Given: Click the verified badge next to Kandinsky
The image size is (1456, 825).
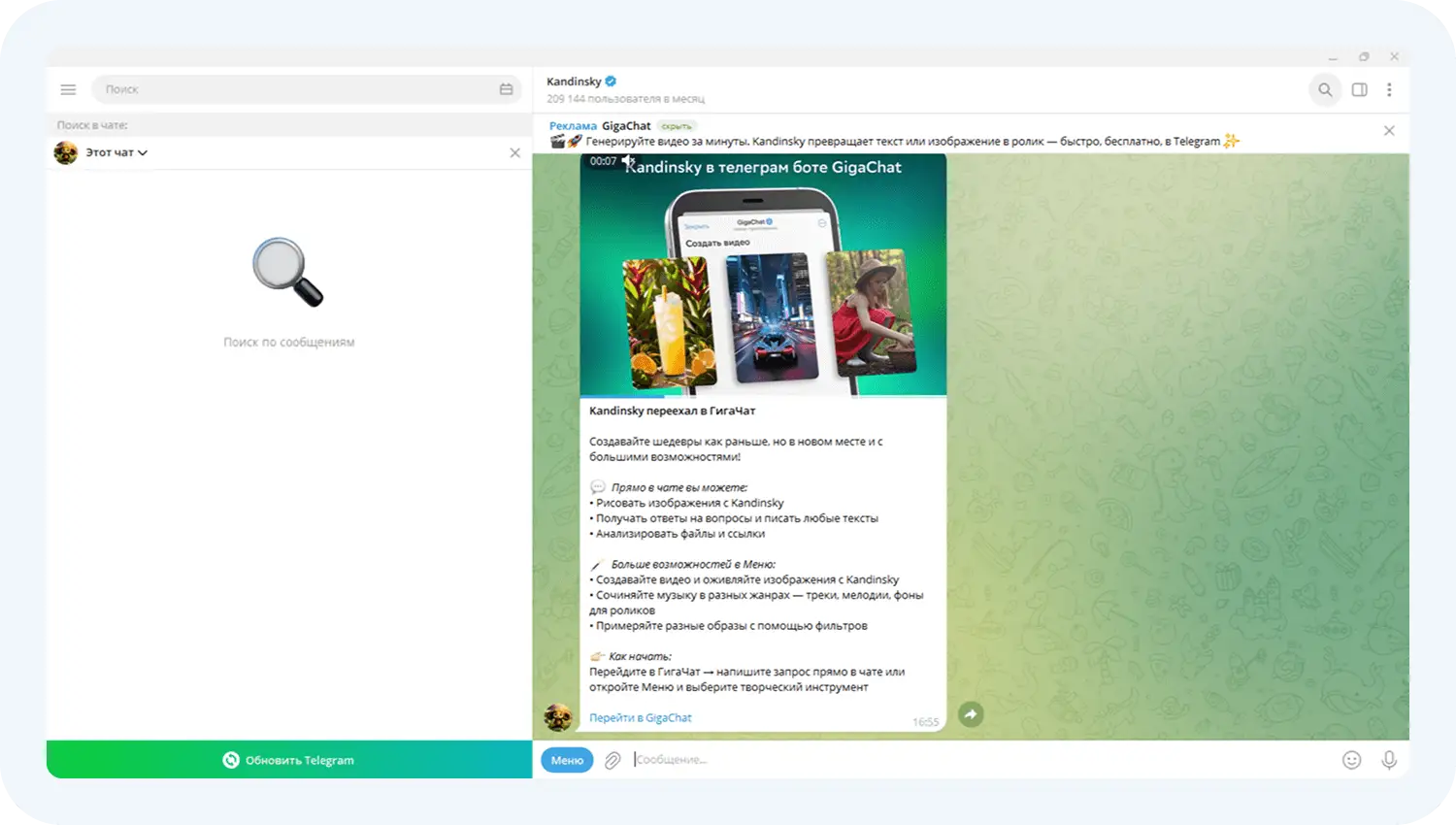Looking at the screenshot, I should point(611,82).
